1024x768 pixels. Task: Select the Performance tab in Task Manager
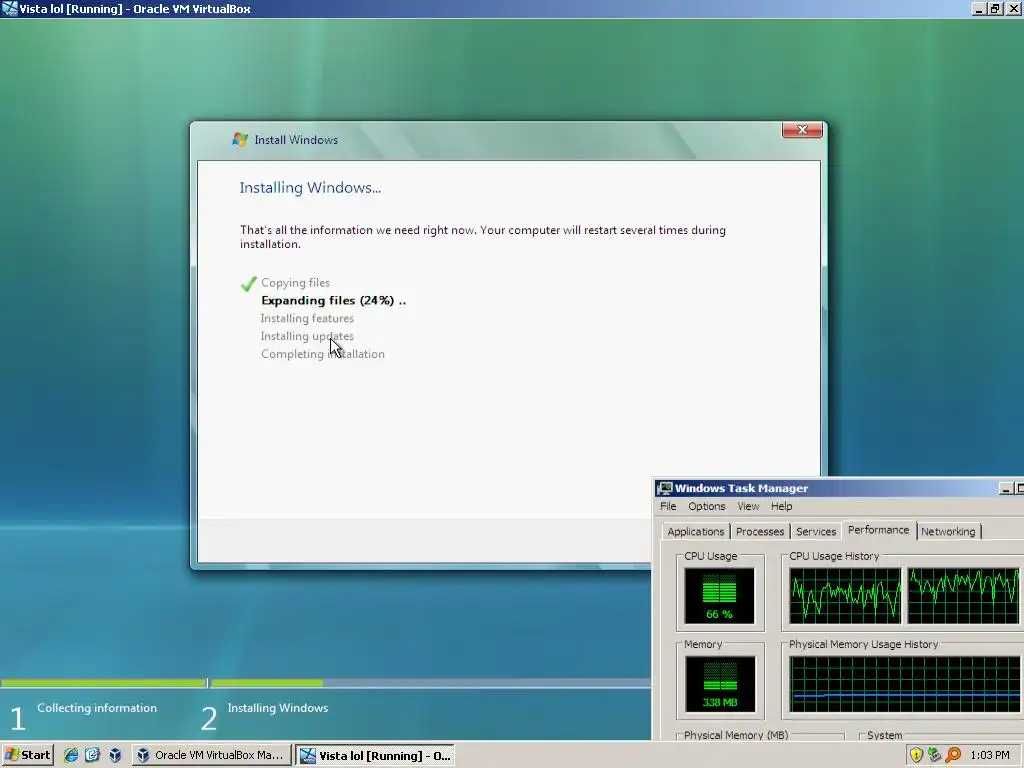(878, 530)
